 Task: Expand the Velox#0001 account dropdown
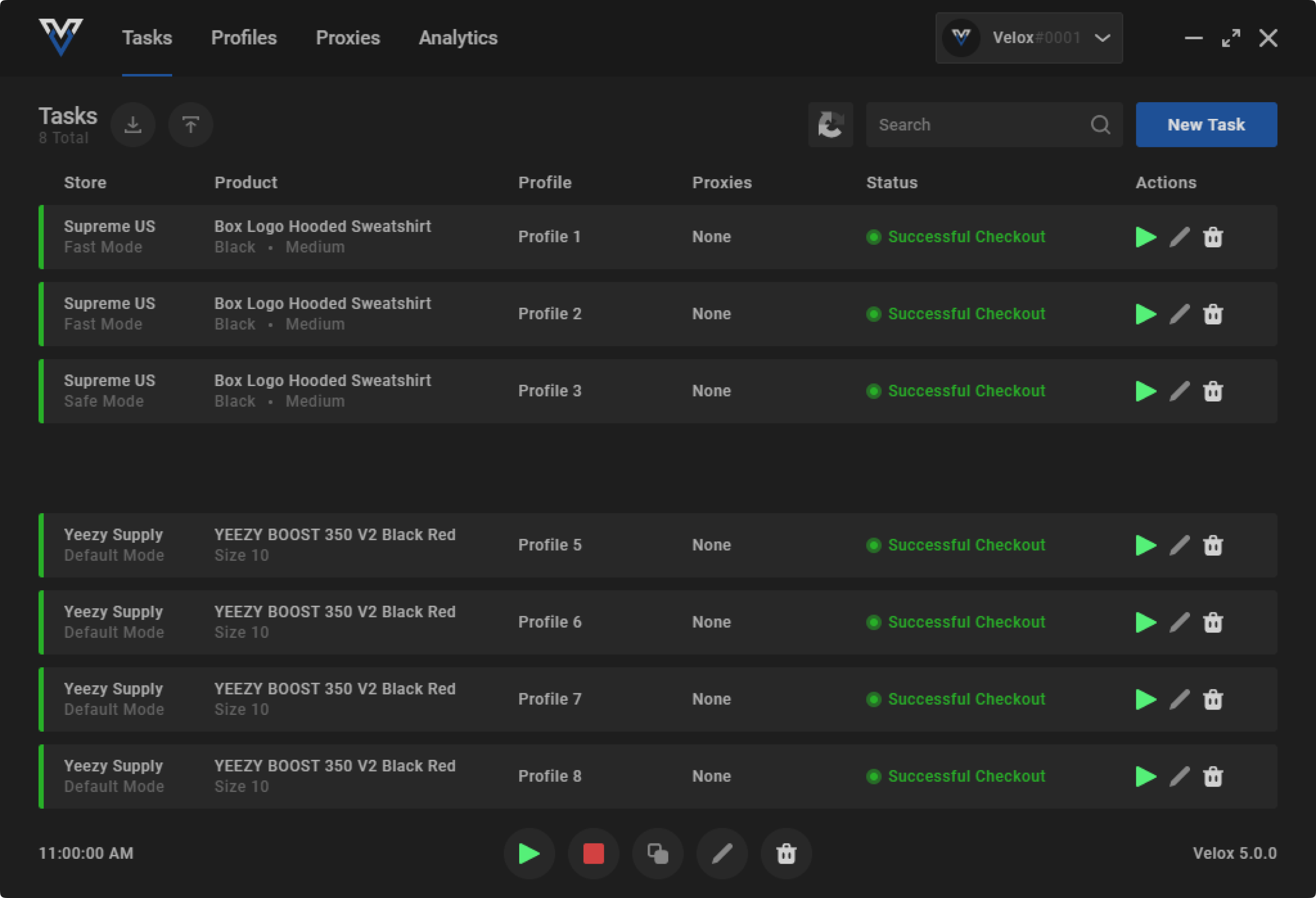(1029, 38)
